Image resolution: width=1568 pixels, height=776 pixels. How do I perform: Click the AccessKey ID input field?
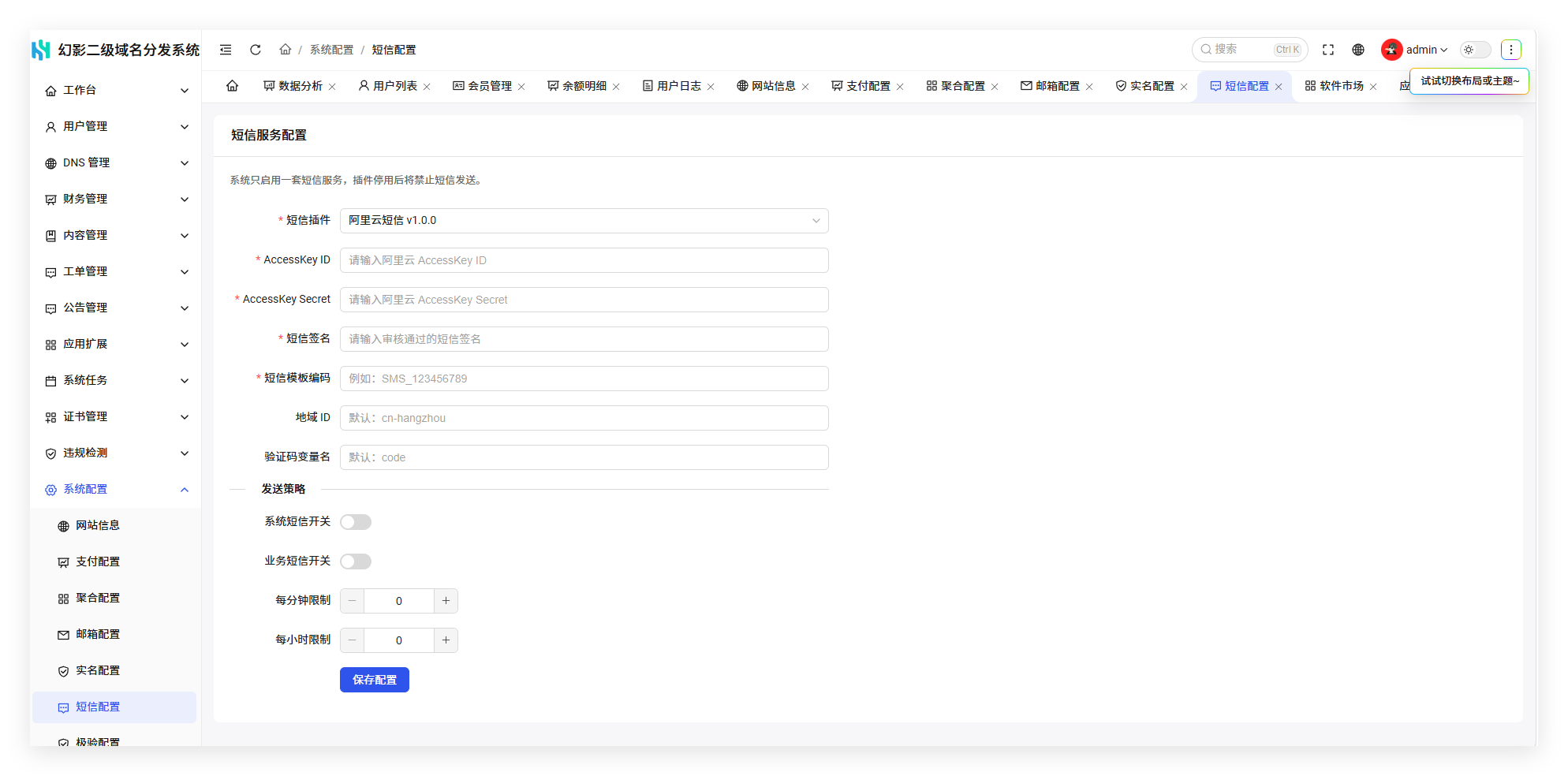click(584, 260)
